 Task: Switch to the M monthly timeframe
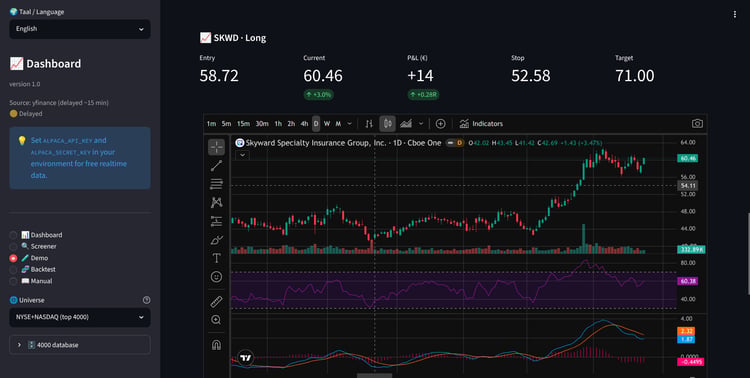click(338, 123)
